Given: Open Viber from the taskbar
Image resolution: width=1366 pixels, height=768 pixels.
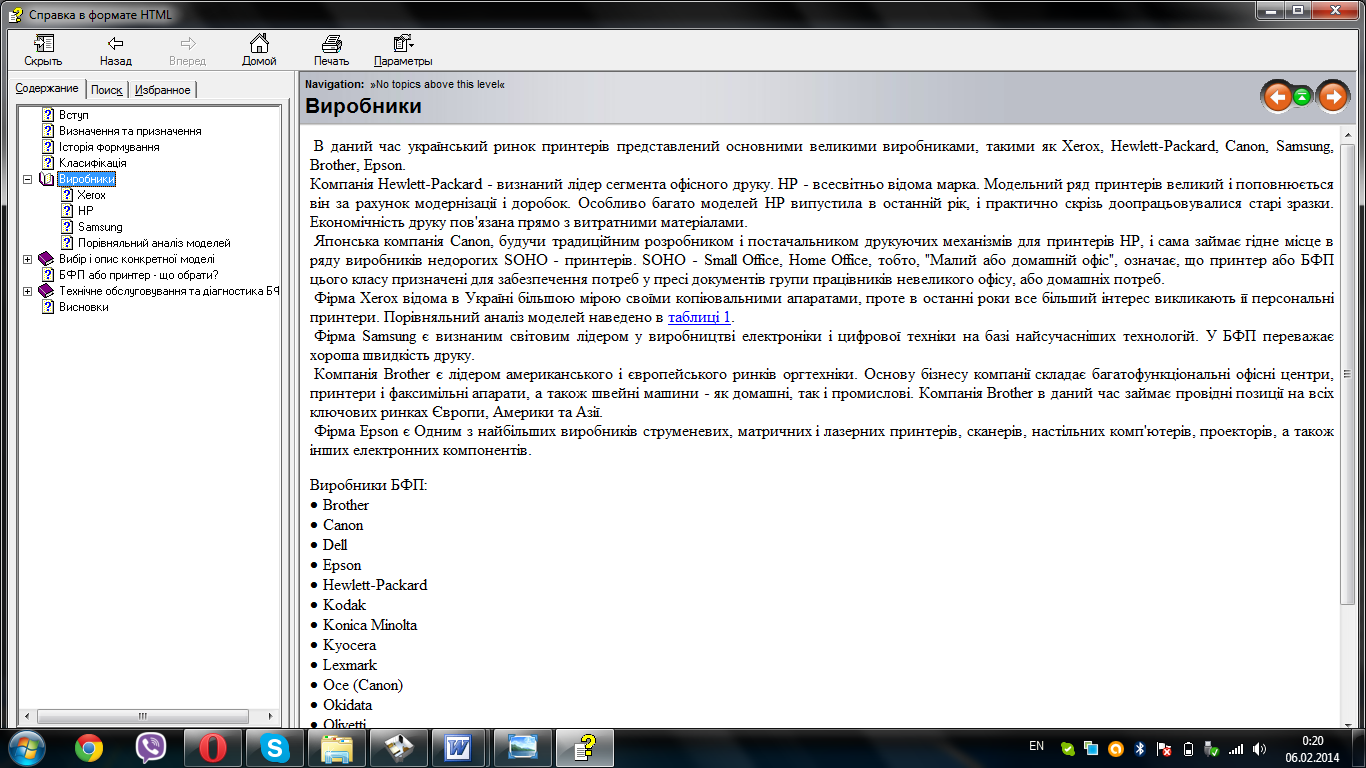Looking at the screenshot, I should tap(151, 747).
